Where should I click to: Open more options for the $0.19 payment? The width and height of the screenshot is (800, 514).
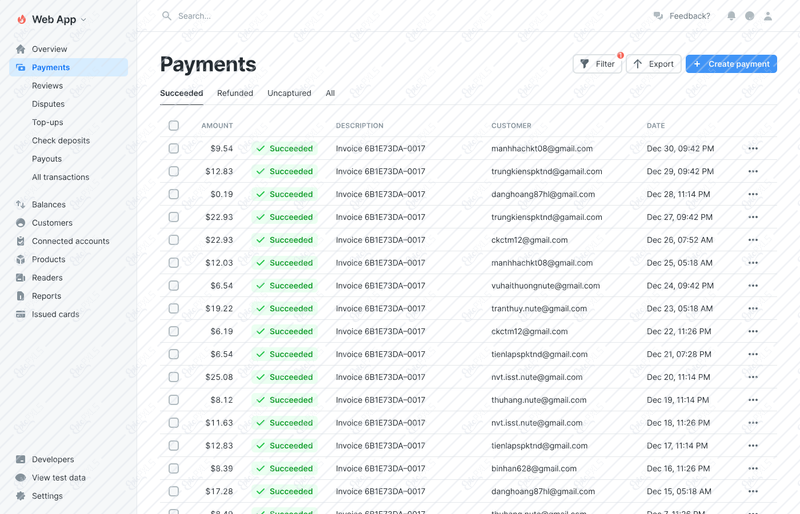point(753,194)
